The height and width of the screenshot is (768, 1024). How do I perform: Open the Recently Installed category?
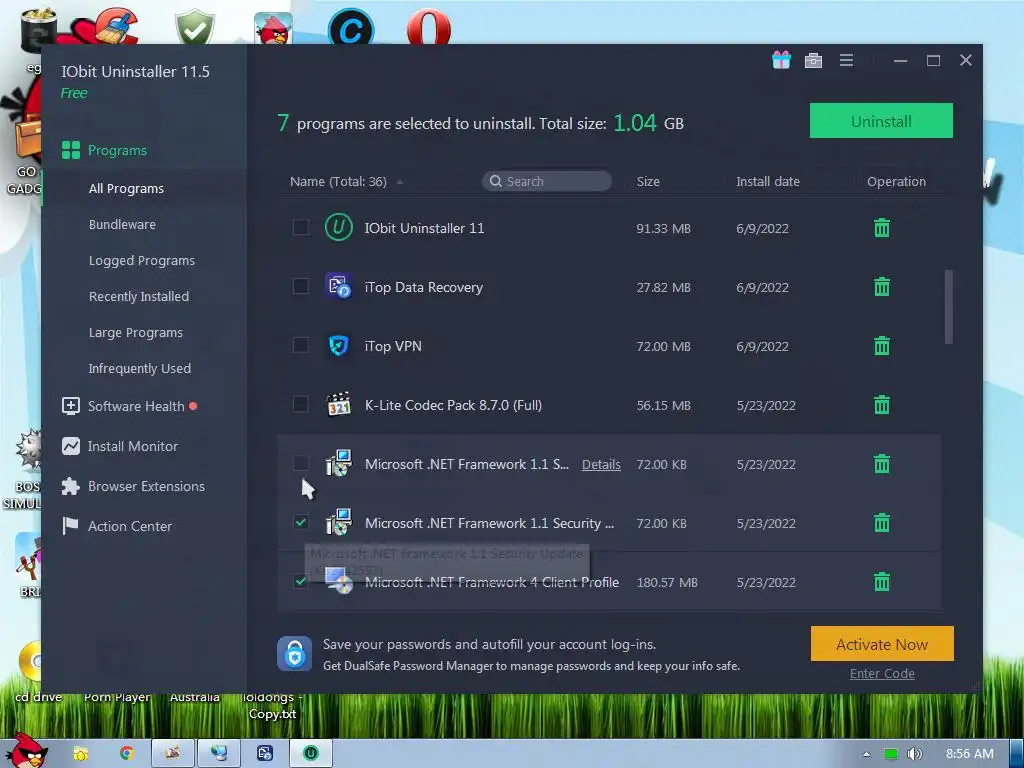(x=139, y=296)
